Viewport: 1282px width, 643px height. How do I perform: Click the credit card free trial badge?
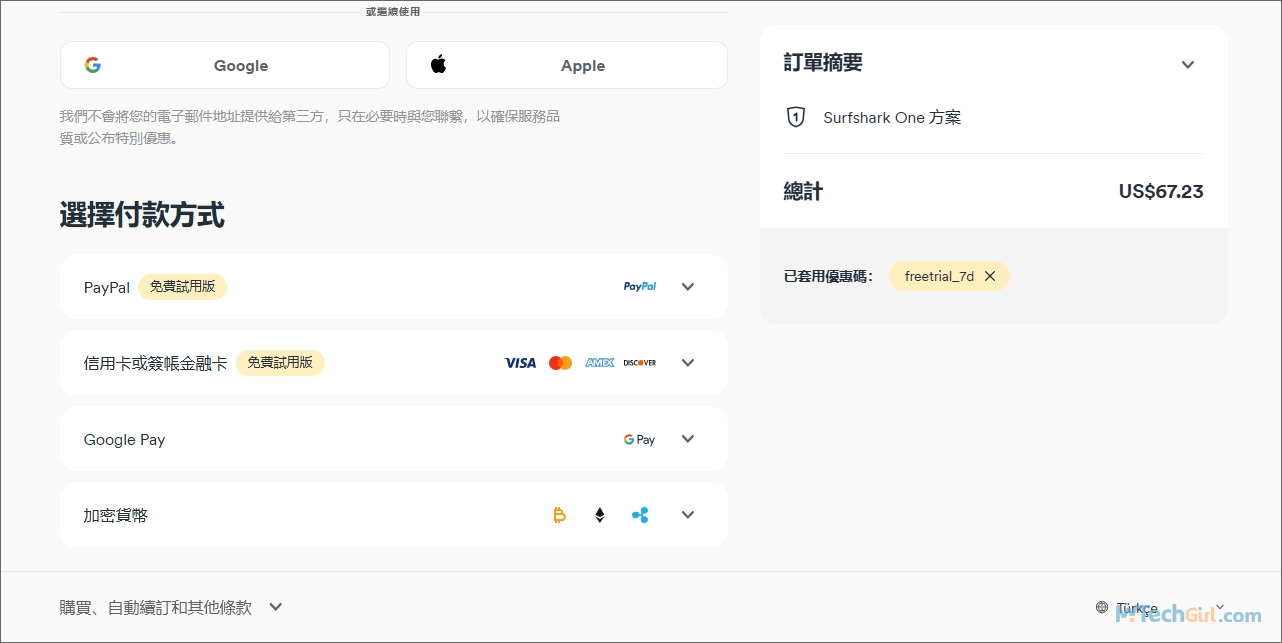coord(280,363)
